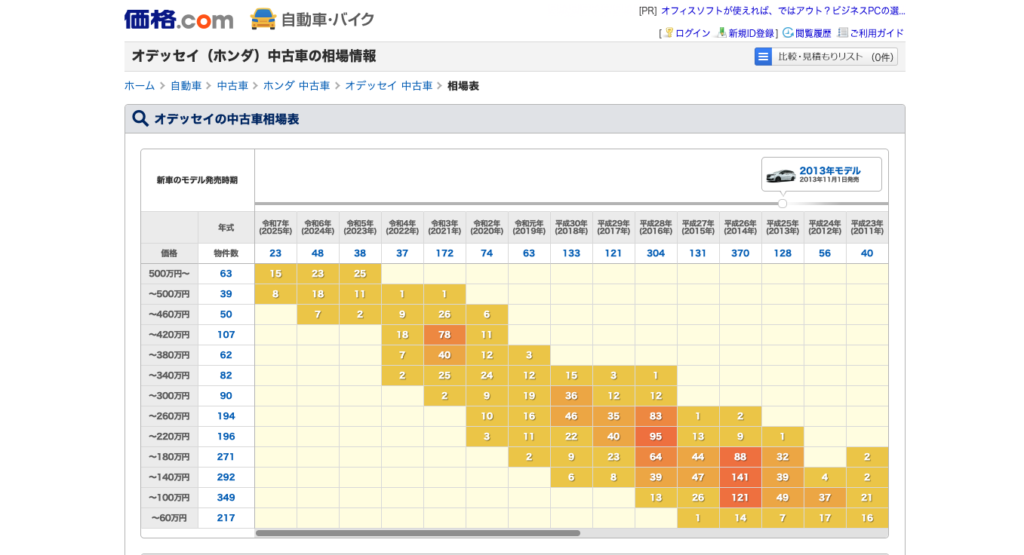
Task: Click the magnifier icon beside オデッセイの中古車相場表
Action: coord(140,119)
